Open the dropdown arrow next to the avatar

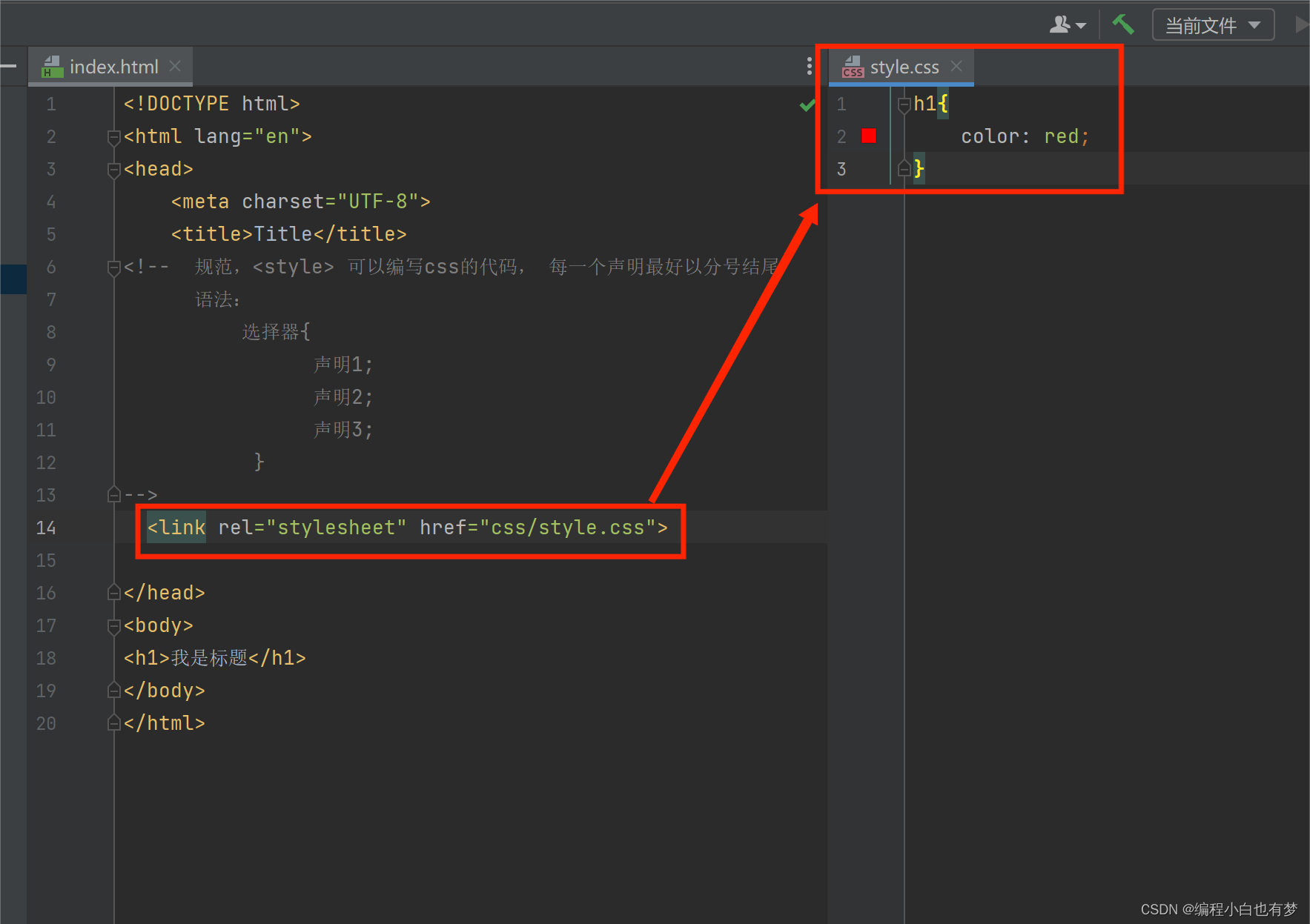[1080, 25]
